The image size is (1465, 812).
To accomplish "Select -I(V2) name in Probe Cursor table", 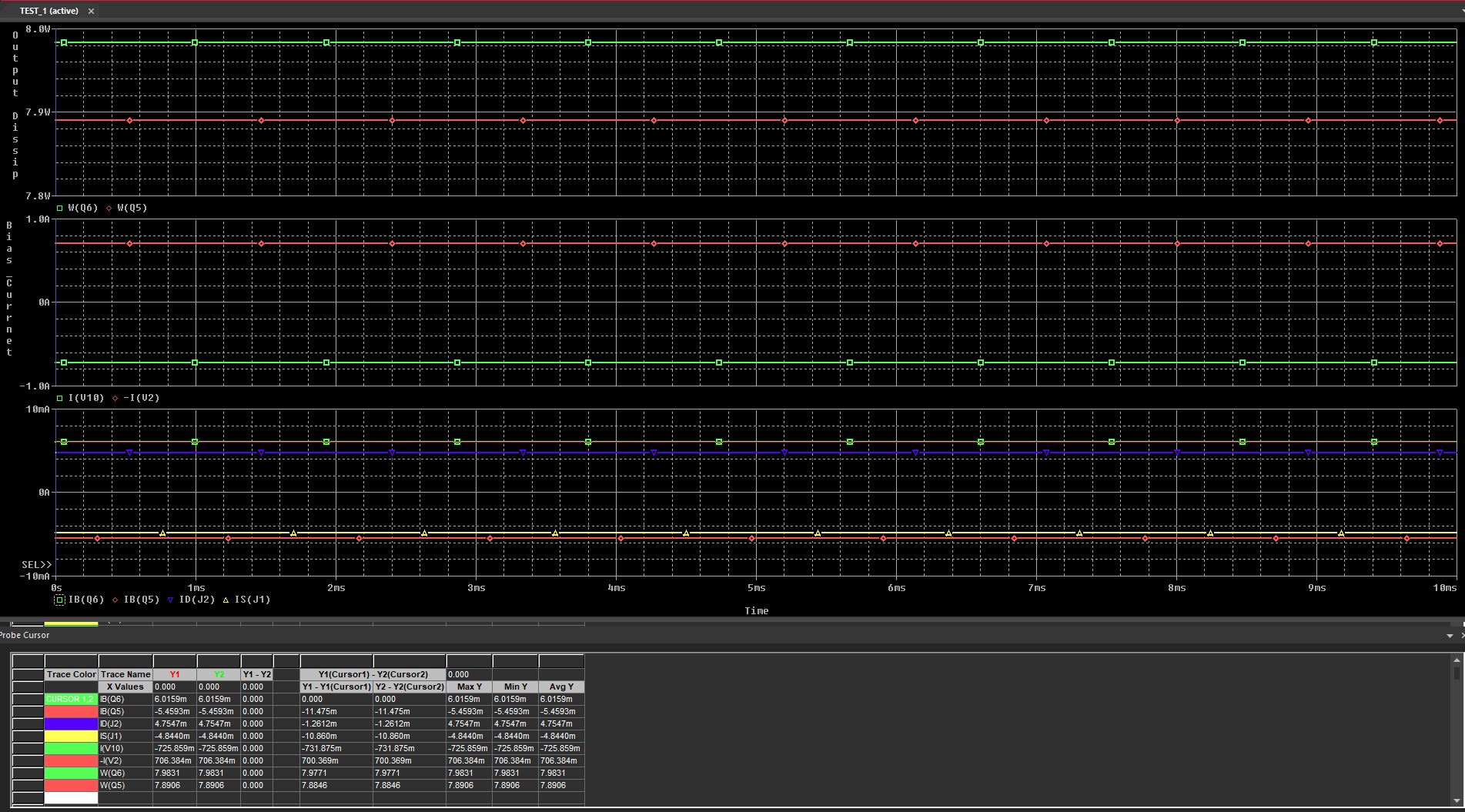I will coord(125,760).
